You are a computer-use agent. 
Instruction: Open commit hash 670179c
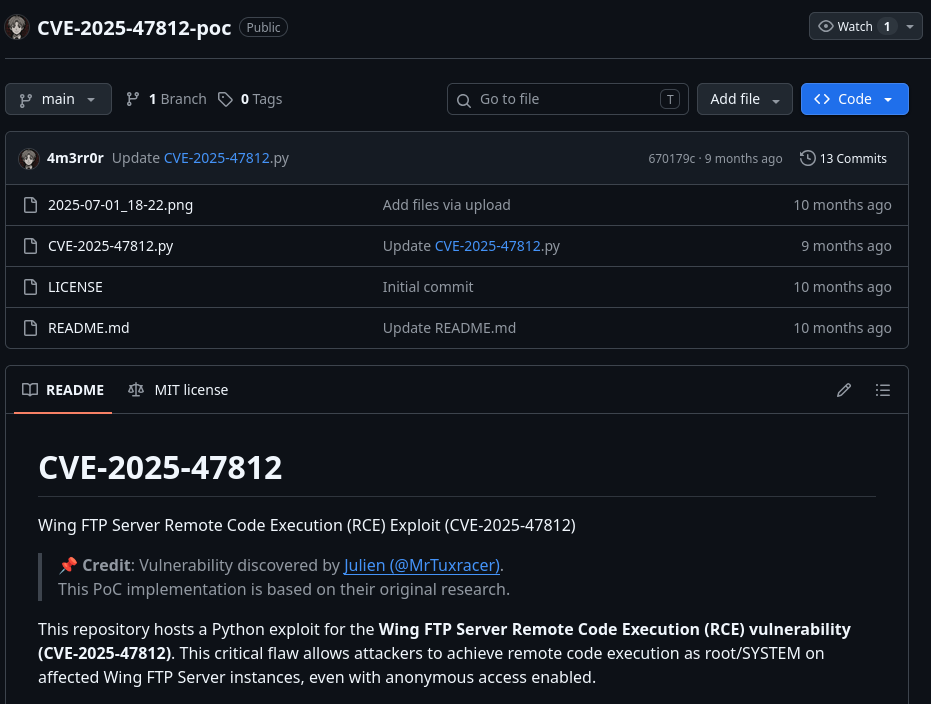(x=671, y=158)
